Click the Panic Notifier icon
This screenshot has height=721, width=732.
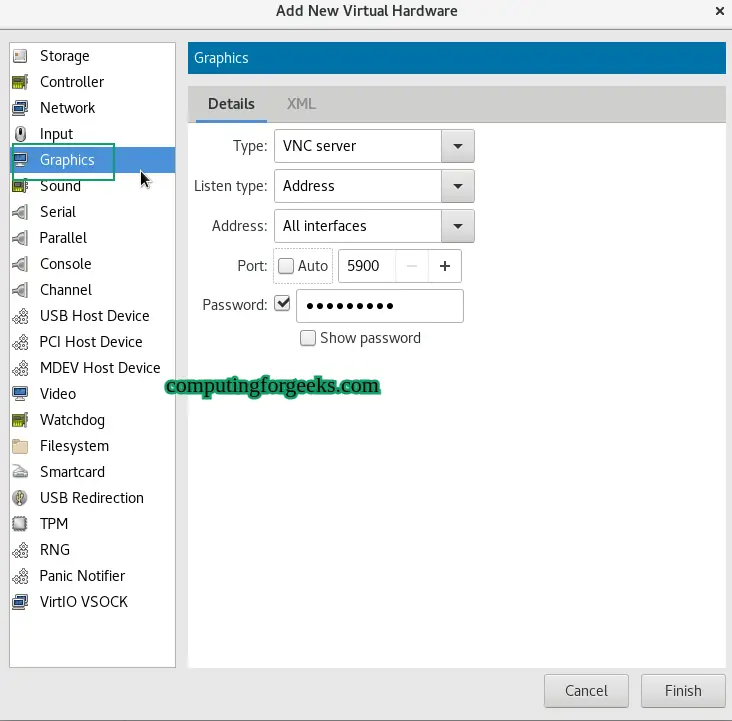[x=20, y=576]
